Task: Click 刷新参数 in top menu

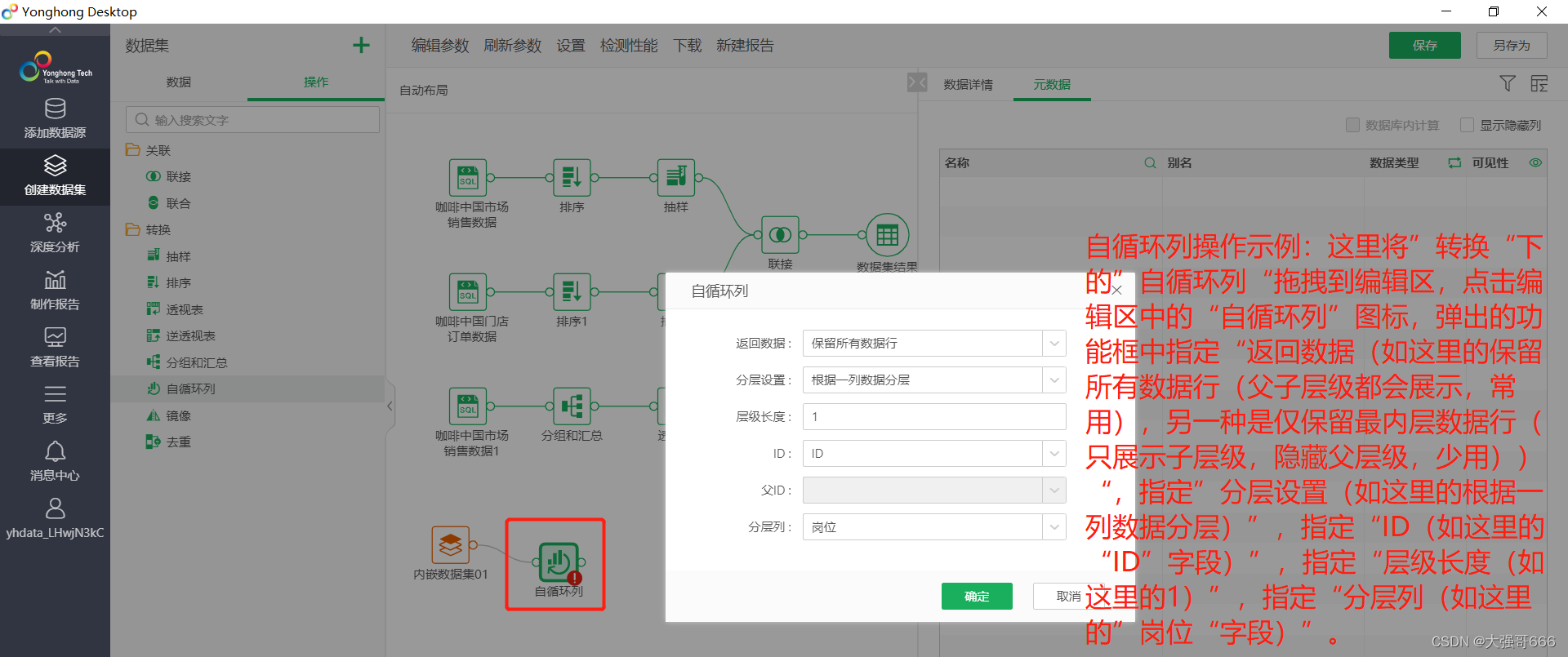Action: pyautogui.click(x=513, y=46)
